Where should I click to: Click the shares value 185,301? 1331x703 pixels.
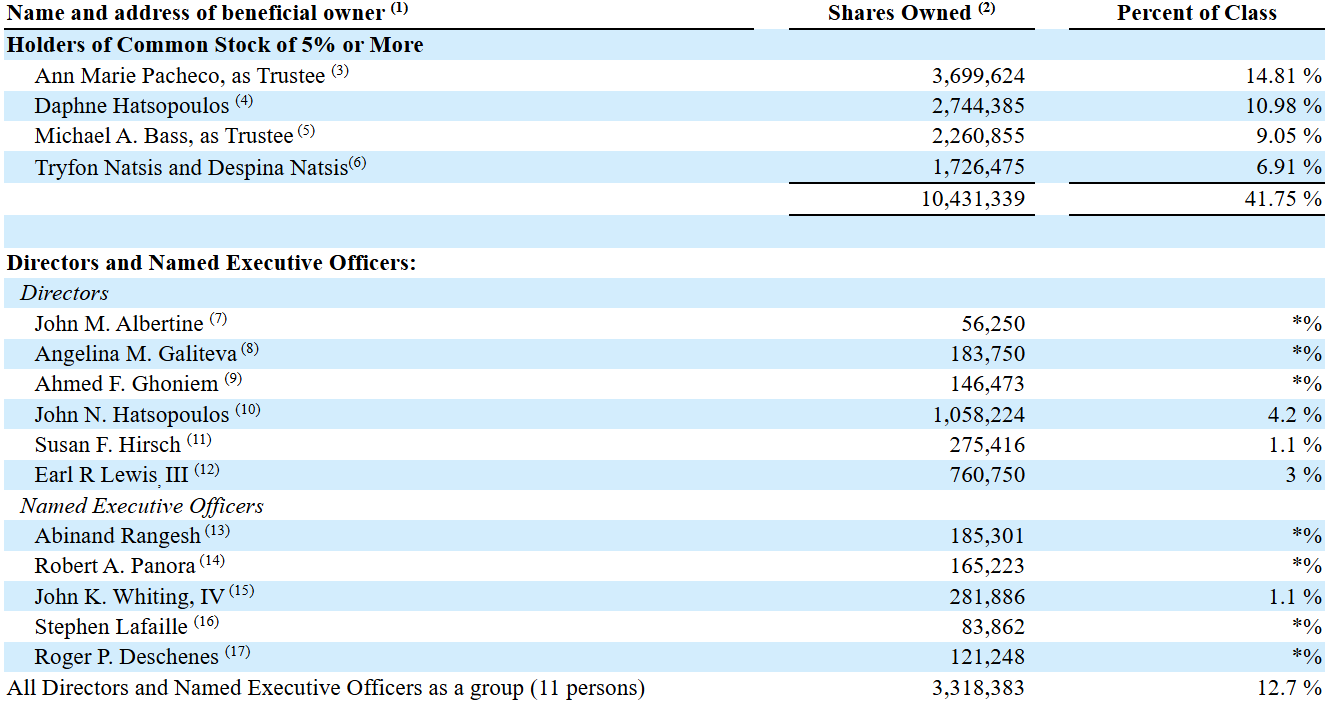[988, 536]
